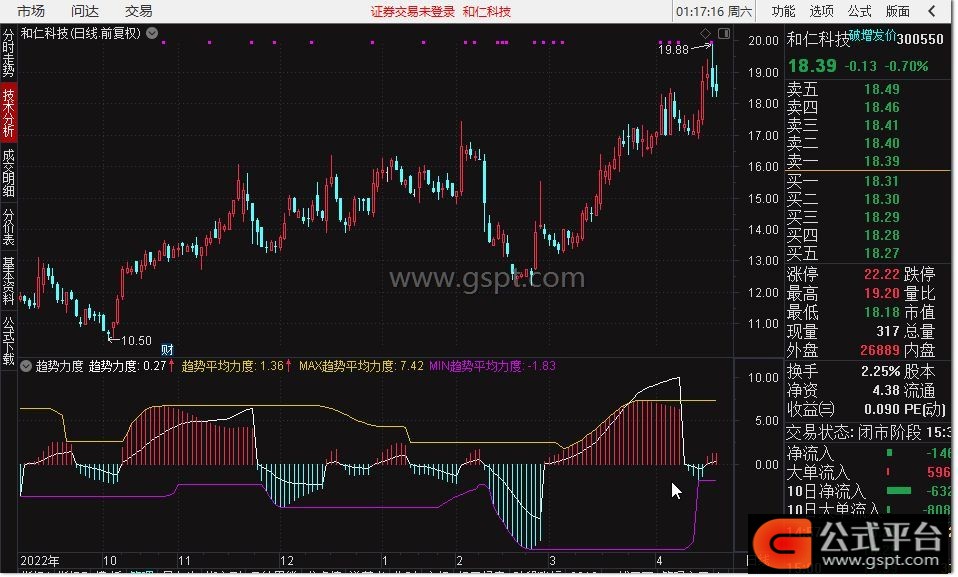Click the 破增发价 tag in quote panel

872,35
